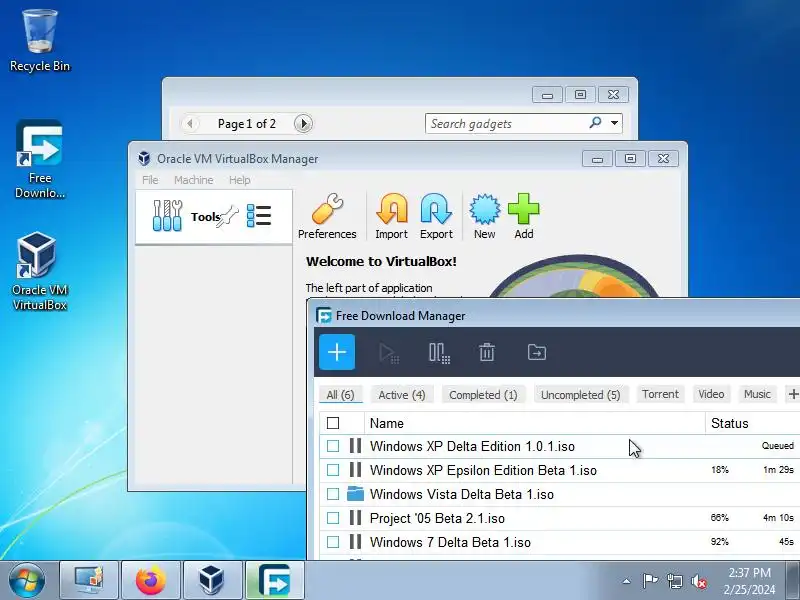This screenshot has height=600, width=800.
Task: Go to previous gadgets page
Action: coord(190,123)
